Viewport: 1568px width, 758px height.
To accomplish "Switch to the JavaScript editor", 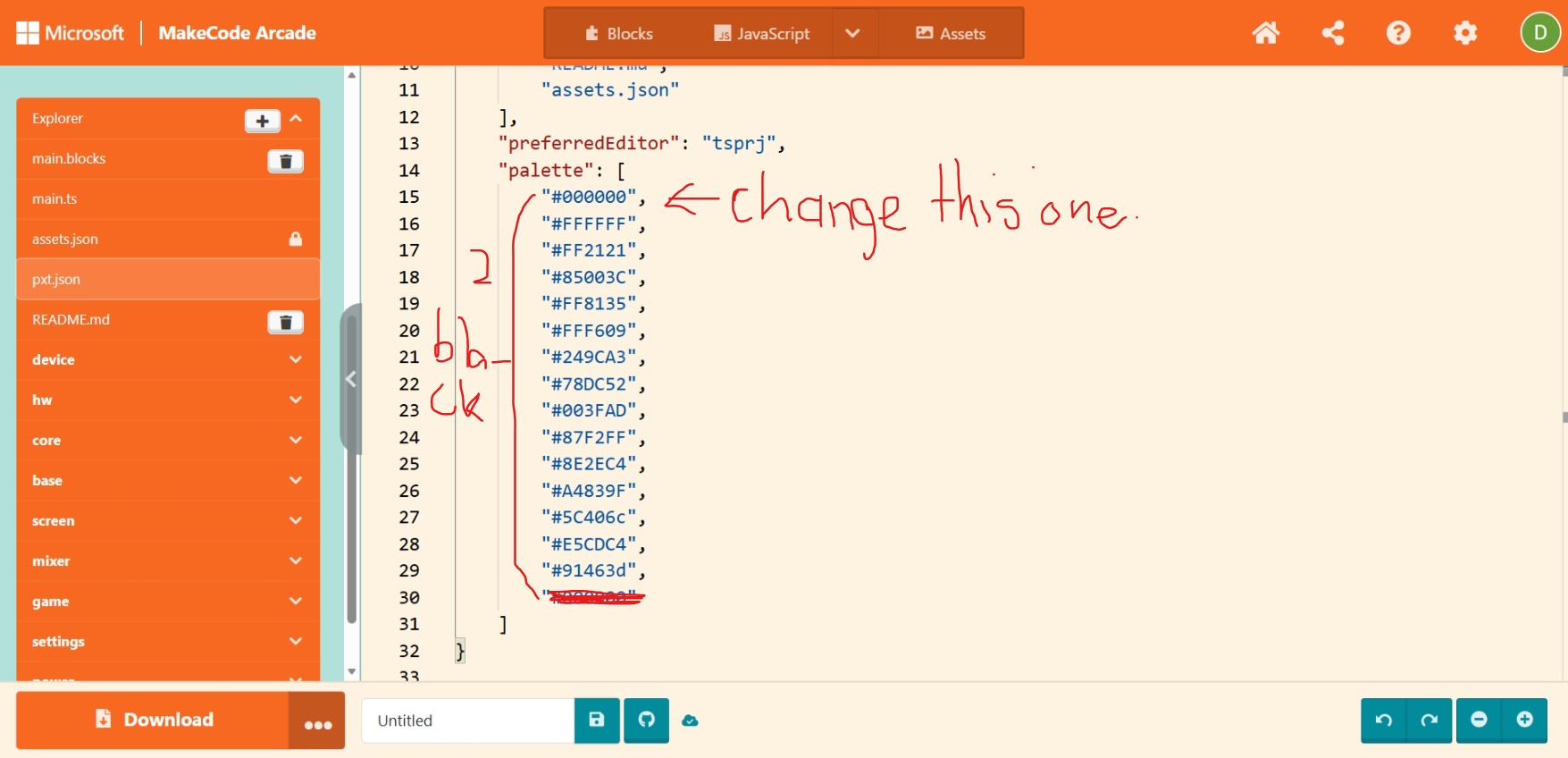I will tap(762, 33).
